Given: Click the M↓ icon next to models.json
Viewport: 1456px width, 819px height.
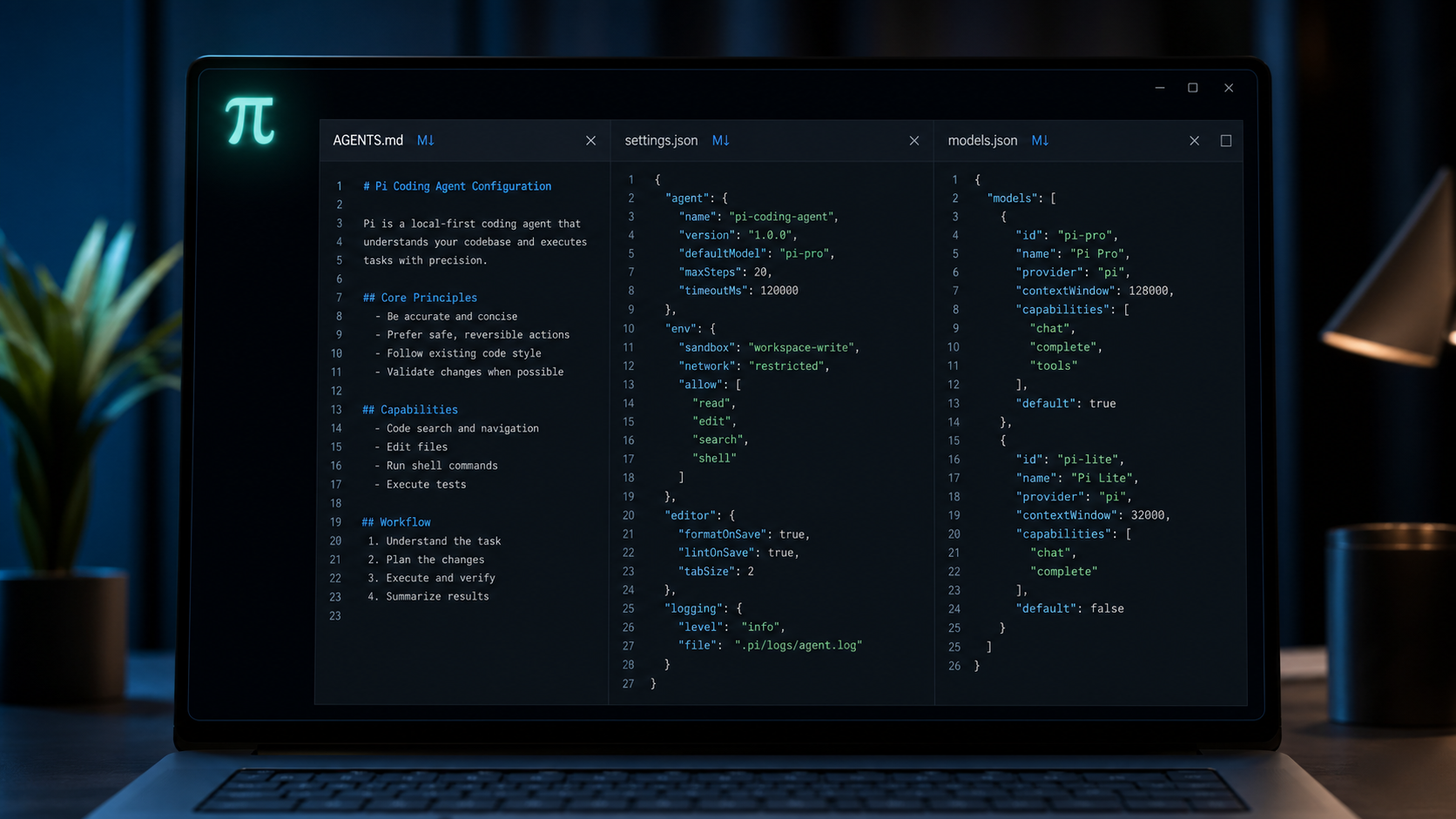Looking at the screenshot, I should pyautogui.click(x=1040, y=140).
